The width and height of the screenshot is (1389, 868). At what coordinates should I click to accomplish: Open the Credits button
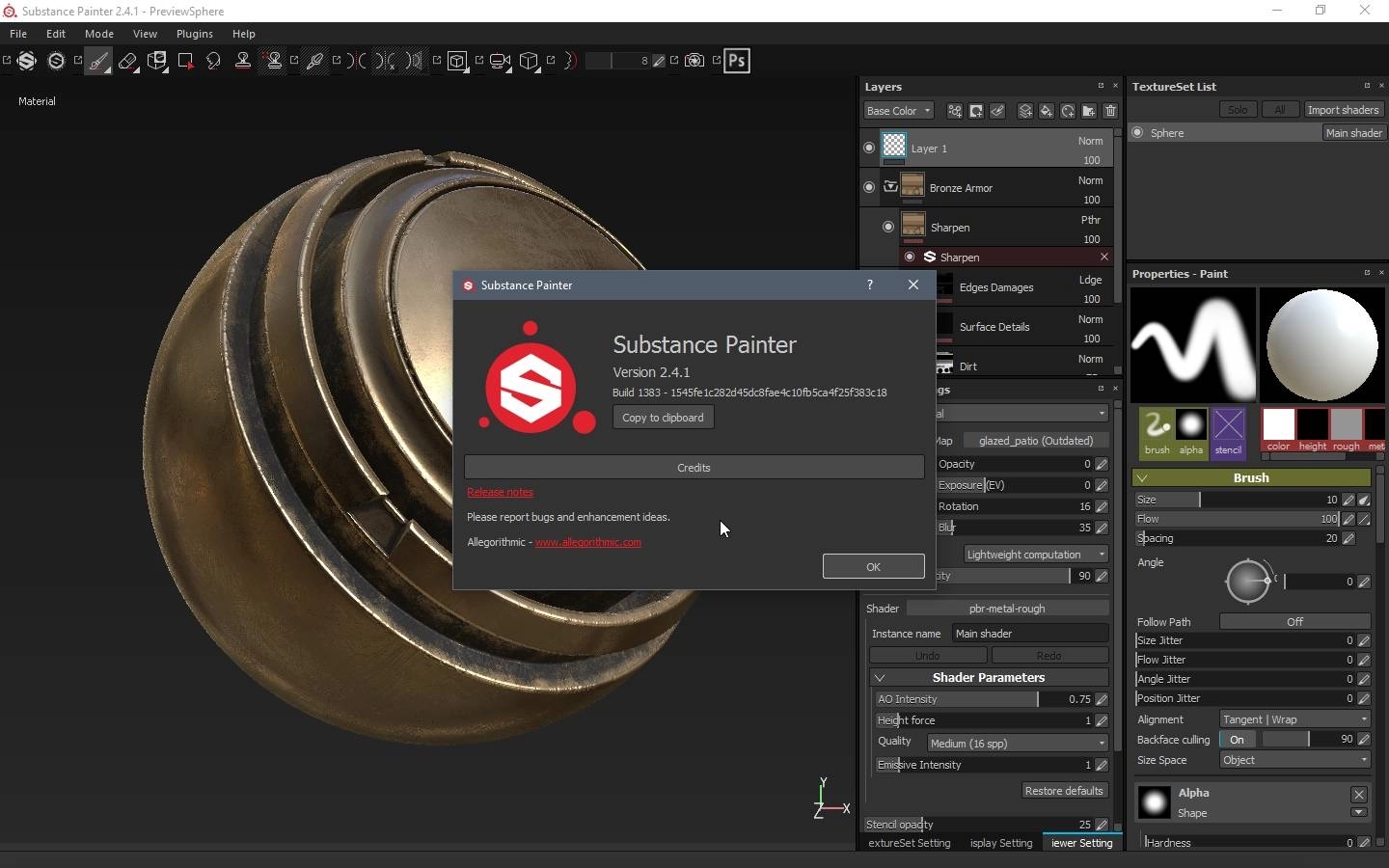tap(694, 467)
